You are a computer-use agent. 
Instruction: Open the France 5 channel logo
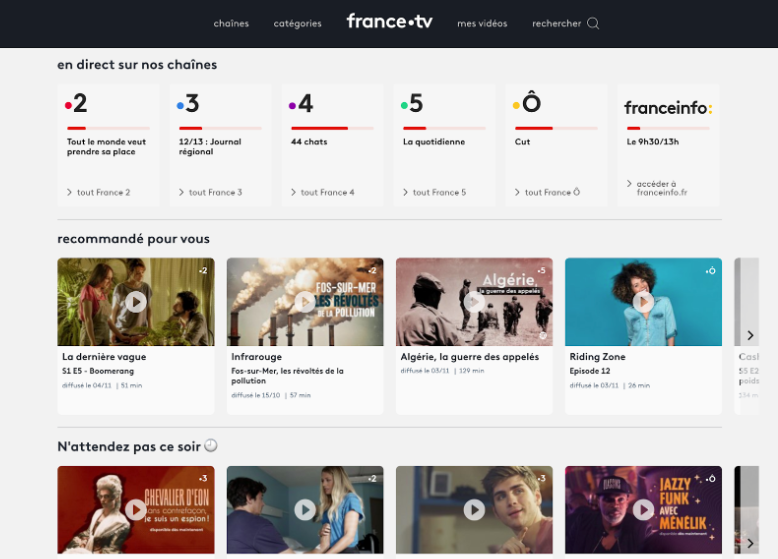[x=412, y=104]
